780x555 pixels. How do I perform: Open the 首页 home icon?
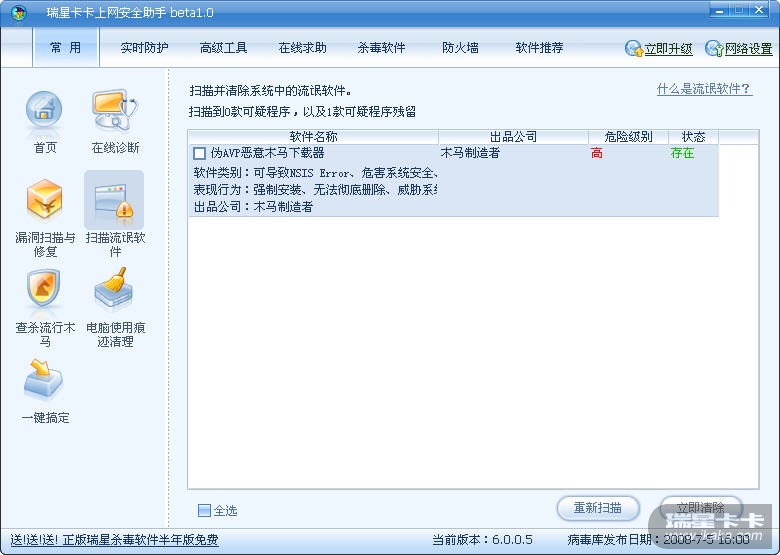click(x=44, y=112)
